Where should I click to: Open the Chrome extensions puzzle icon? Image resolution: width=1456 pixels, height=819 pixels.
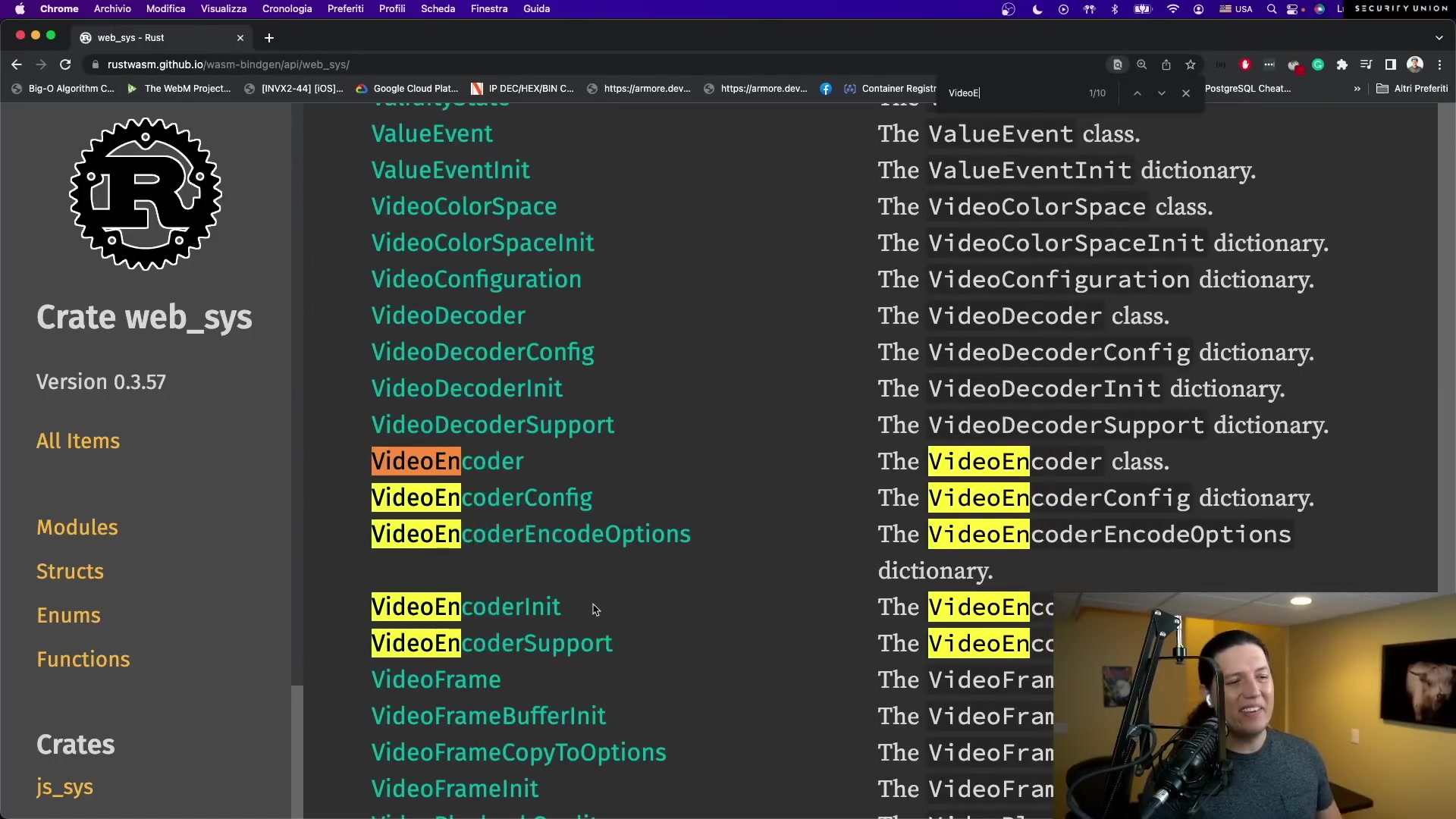click(x=1342, y=64)
